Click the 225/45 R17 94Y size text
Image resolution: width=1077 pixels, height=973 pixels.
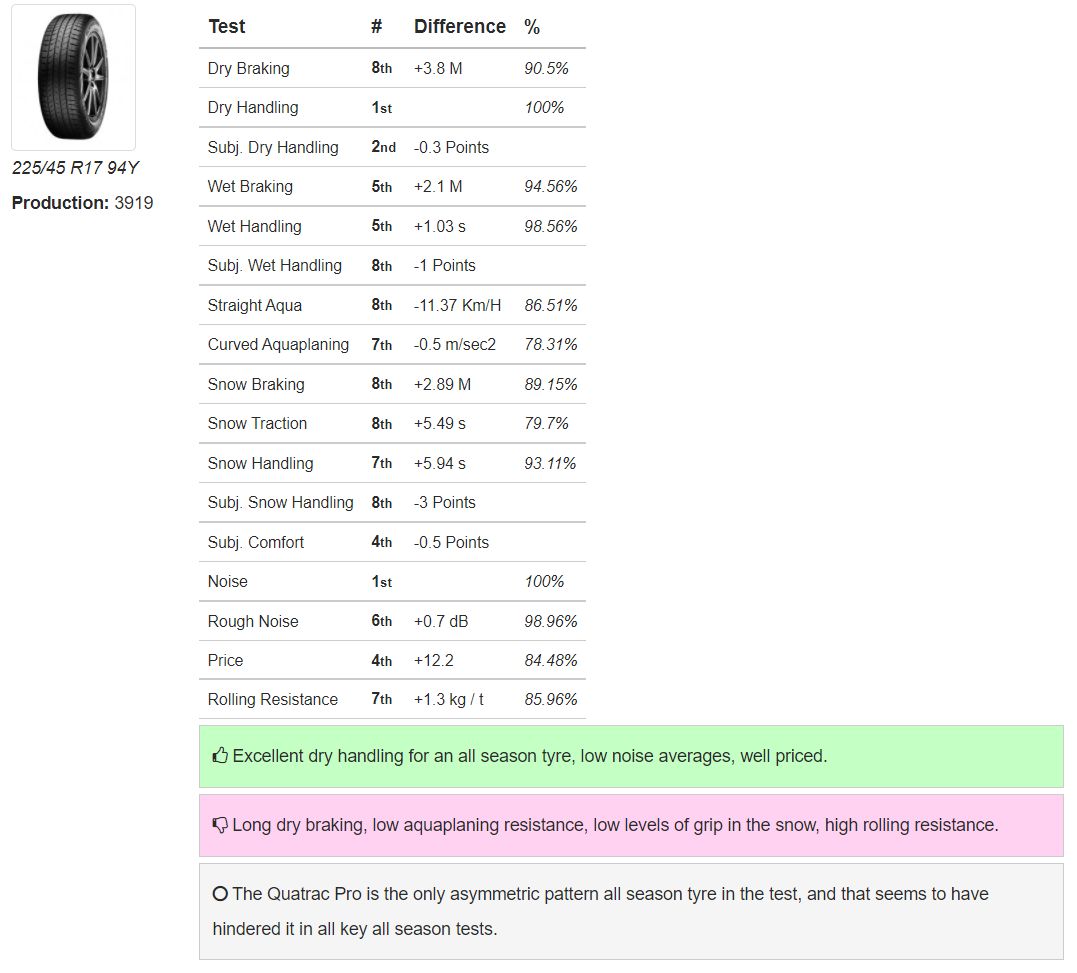pos(76,168)
